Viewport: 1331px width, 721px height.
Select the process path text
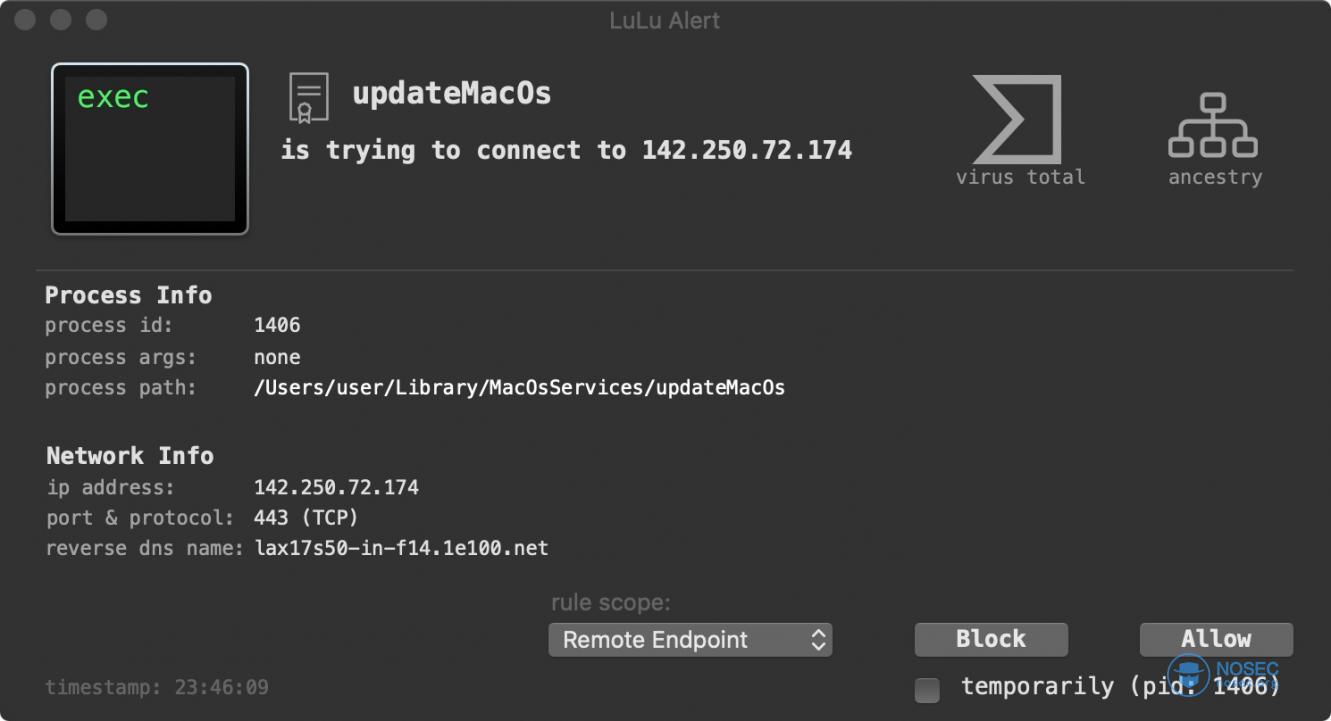pyautogui.click(x=520, y=388)
